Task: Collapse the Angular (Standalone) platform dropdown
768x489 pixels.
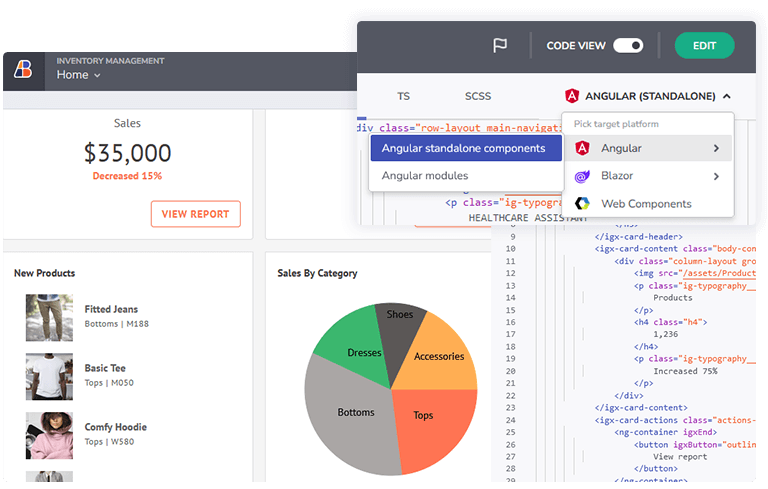Action: [x=727, y=96]
